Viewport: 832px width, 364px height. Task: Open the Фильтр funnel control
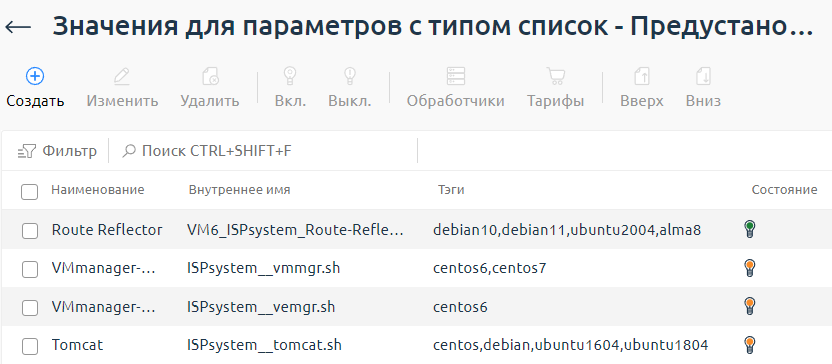coord(57,151)
